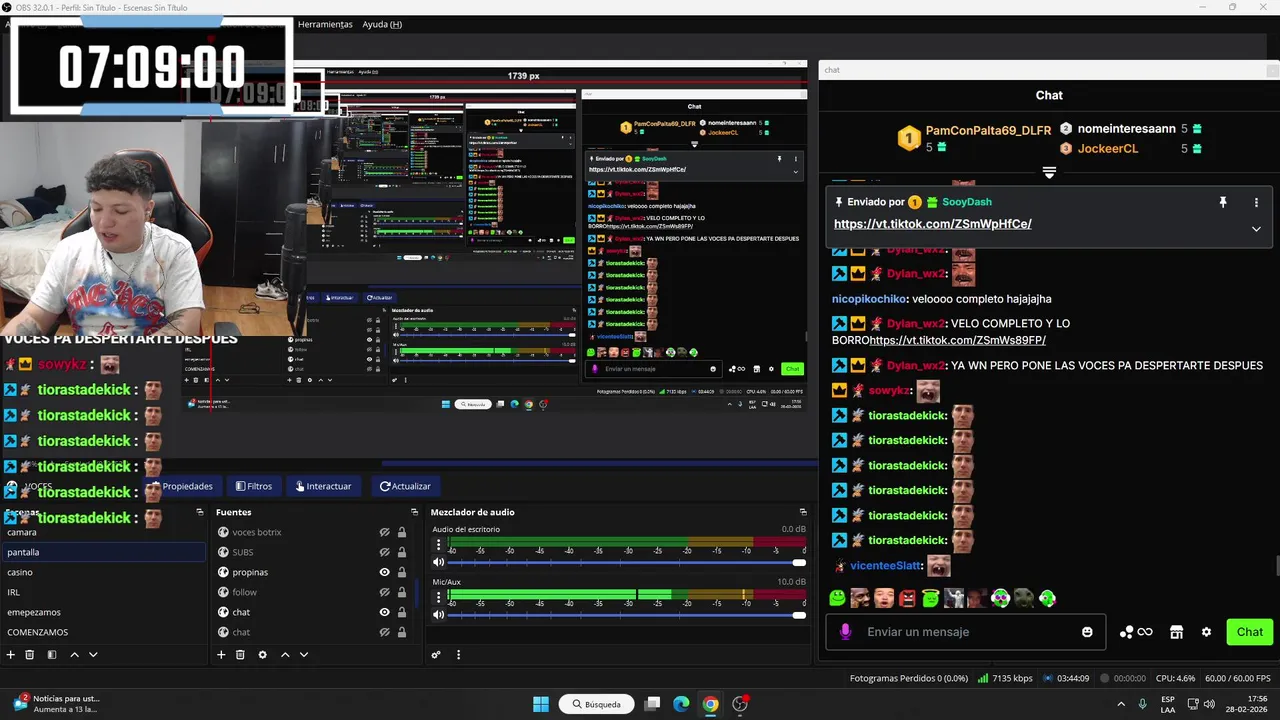Open Herramientas menu
This screenshot has height=720, width=1280.
coord(325,24)
